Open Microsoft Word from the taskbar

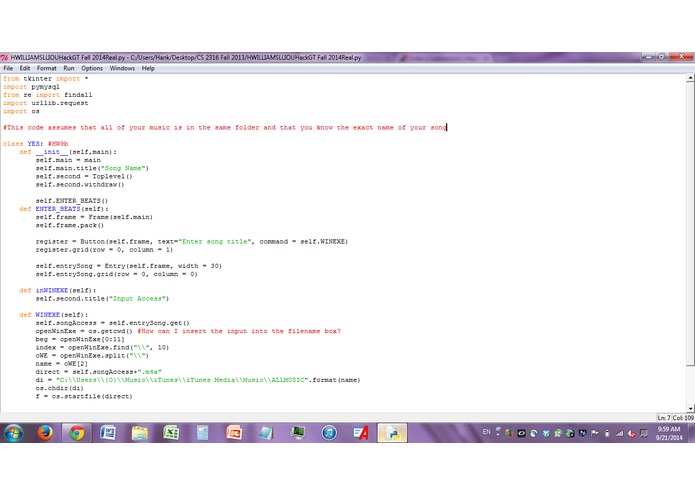(x=108, y=432)
